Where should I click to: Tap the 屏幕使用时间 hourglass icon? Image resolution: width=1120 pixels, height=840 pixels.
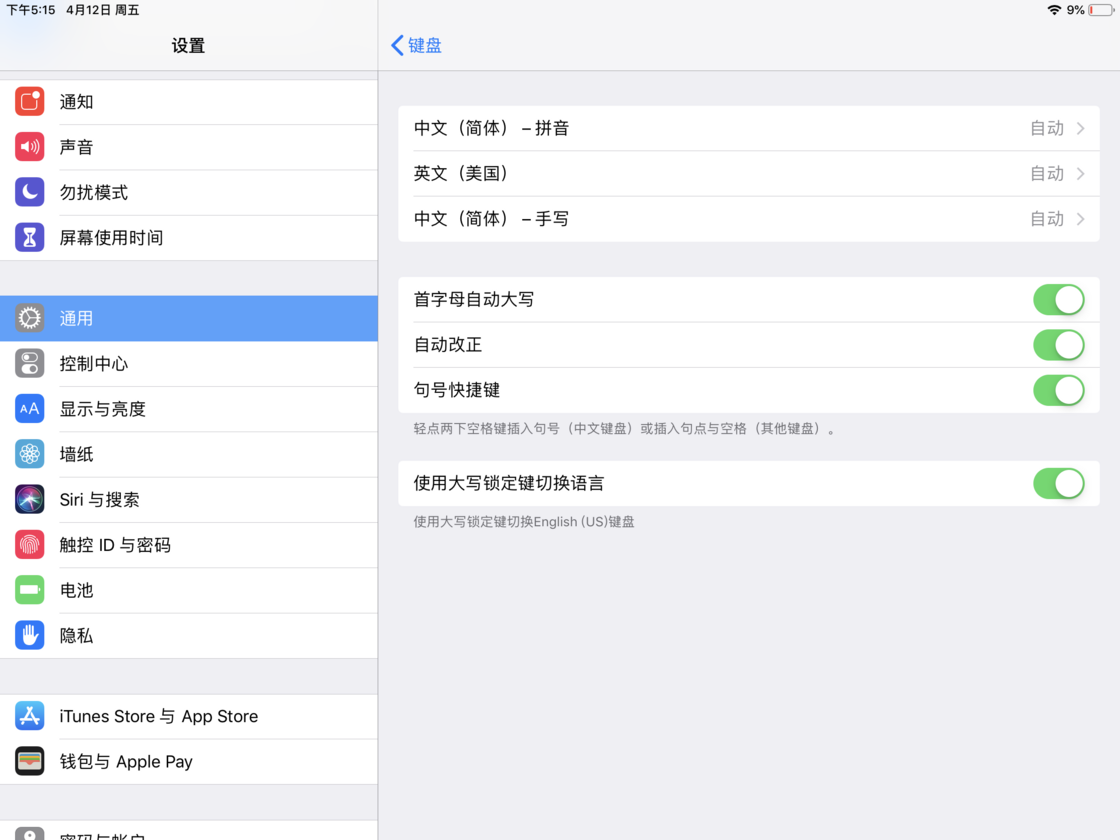coord(29,237)
